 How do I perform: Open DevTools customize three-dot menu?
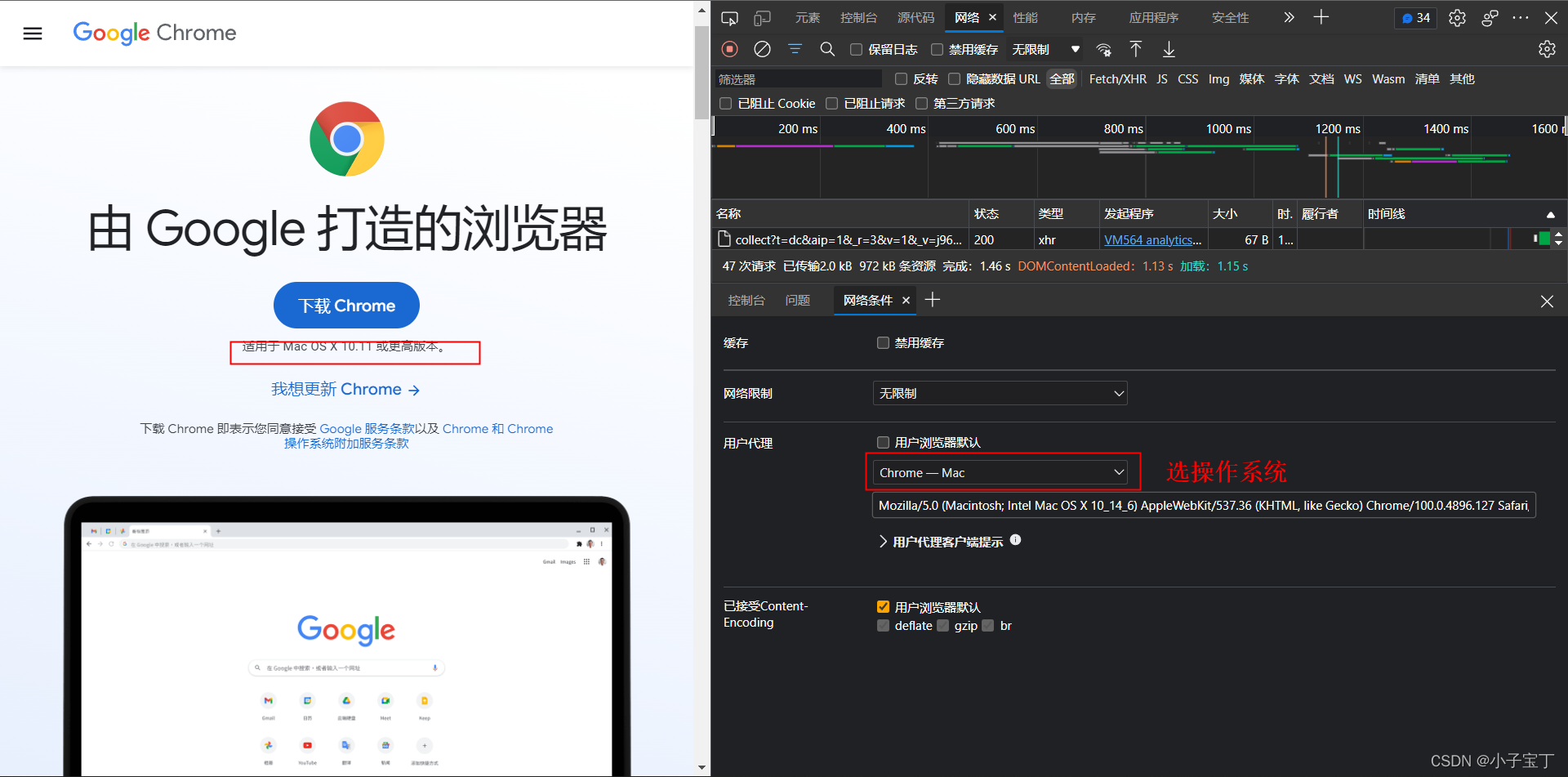tap(1521, 18)
